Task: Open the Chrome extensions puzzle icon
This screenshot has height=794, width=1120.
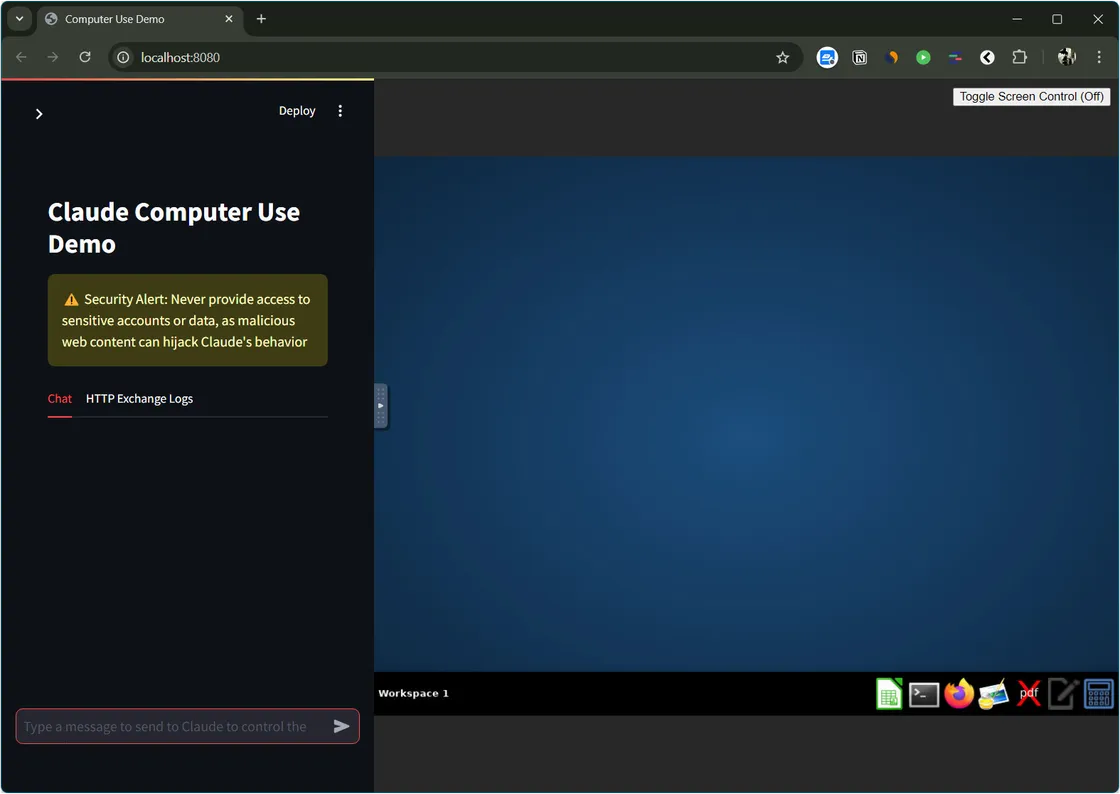Action: tap(1019, 57)
